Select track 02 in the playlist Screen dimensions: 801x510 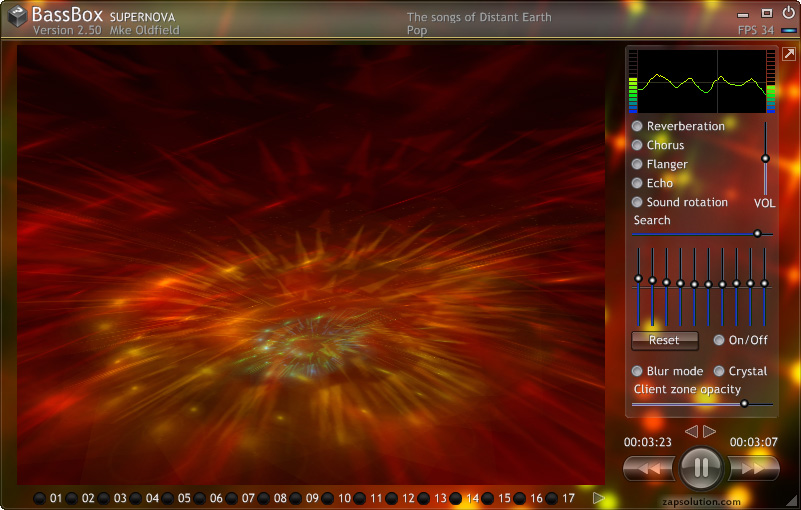pyautogui.click(x=72, y=498)
